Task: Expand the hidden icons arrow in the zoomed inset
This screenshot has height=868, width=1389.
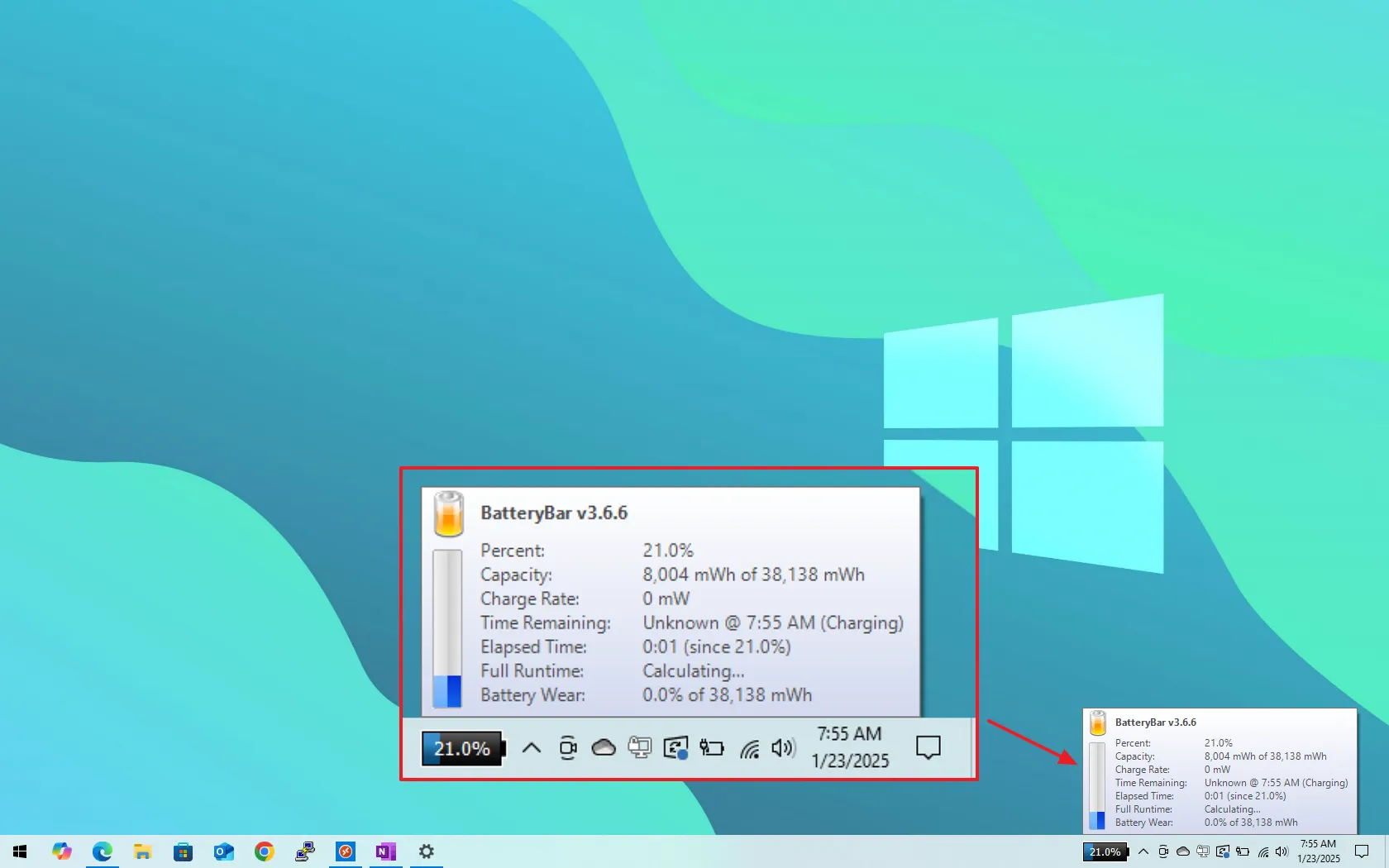Action: click(1143, 851)
